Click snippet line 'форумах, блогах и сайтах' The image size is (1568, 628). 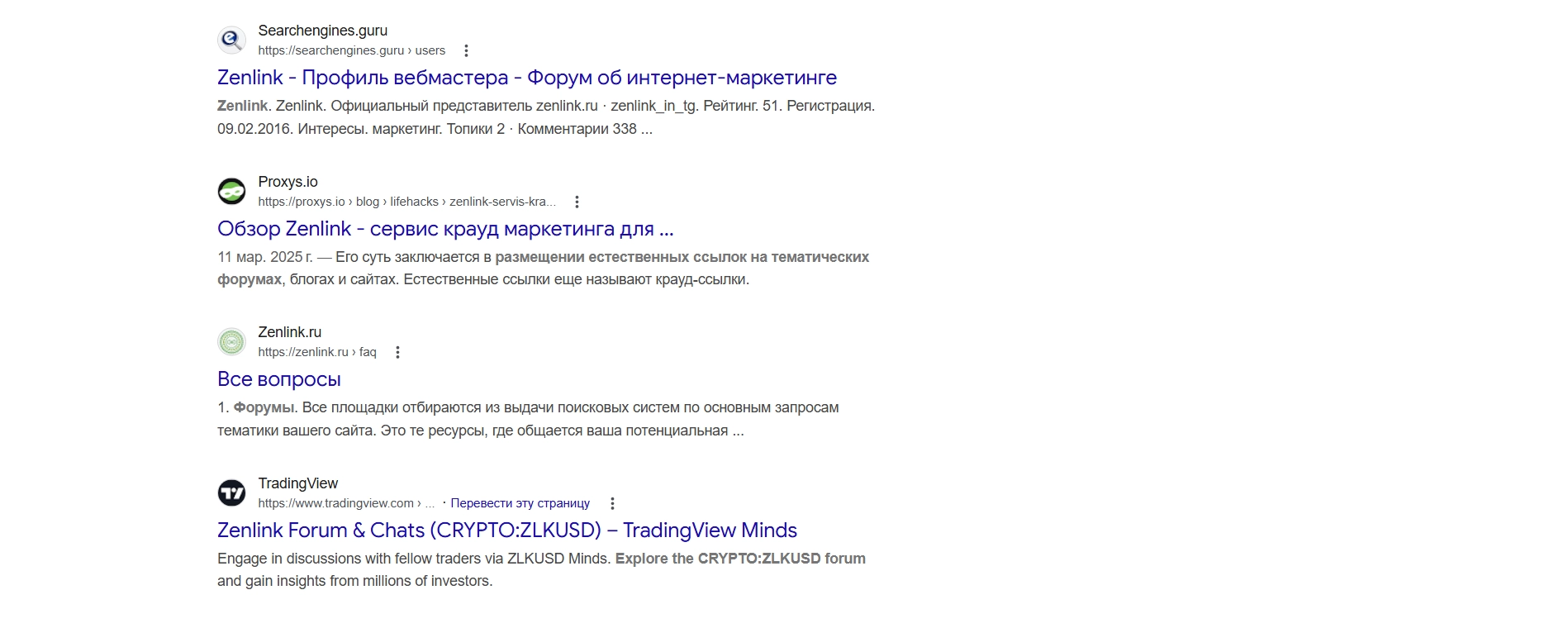pyautogui.click(x=483, y=279)
